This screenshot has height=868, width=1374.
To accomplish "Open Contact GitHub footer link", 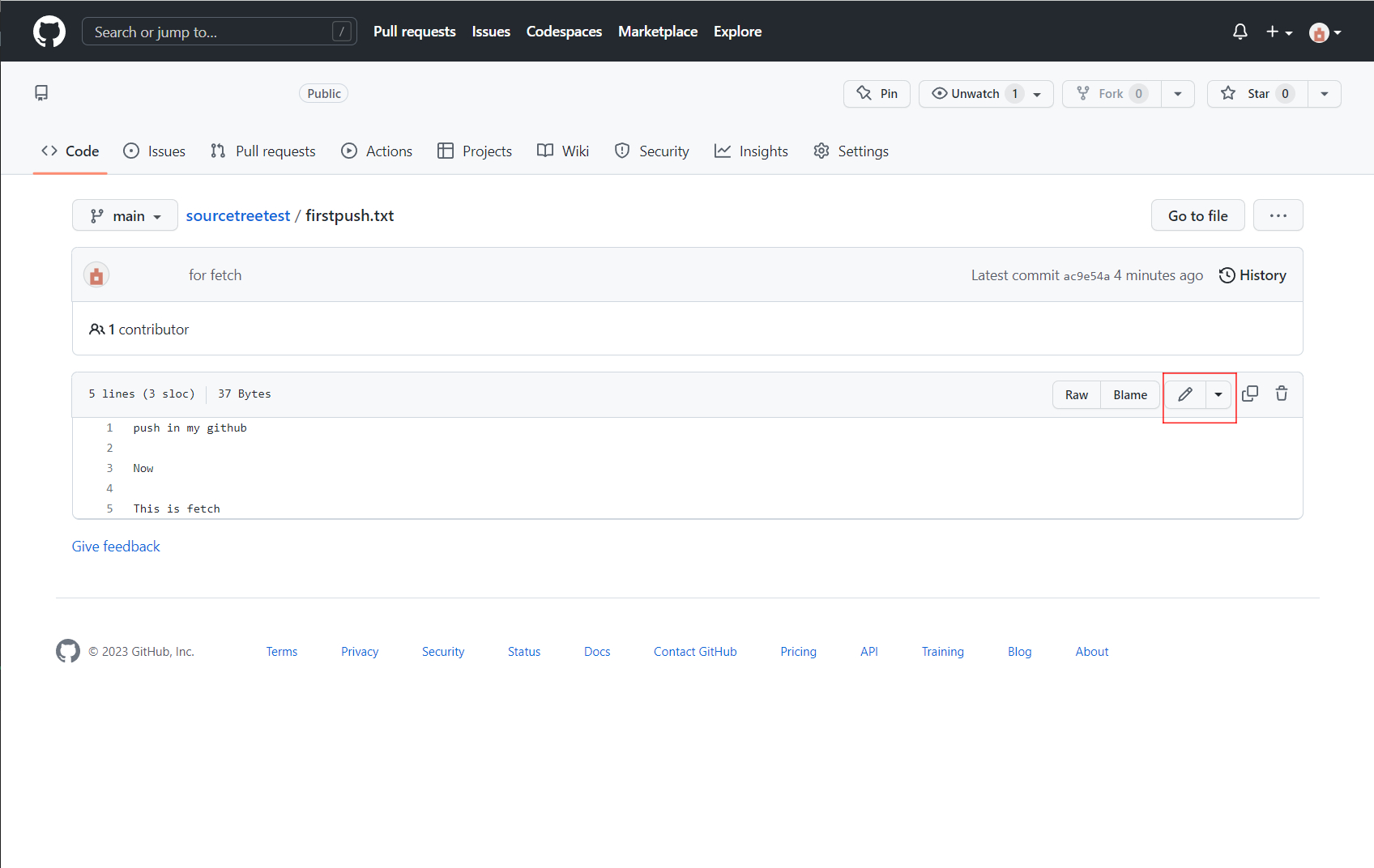I will click(695, 652).
